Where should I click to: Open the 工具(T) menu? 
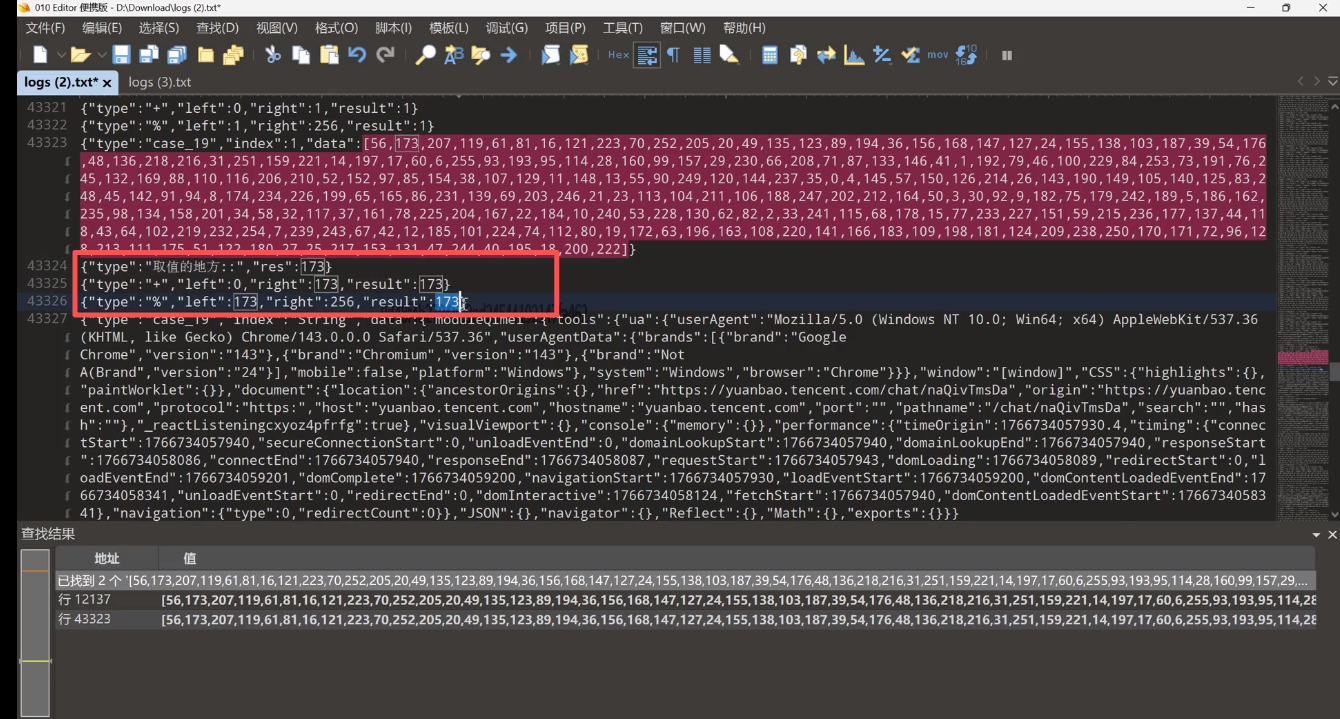623,27
